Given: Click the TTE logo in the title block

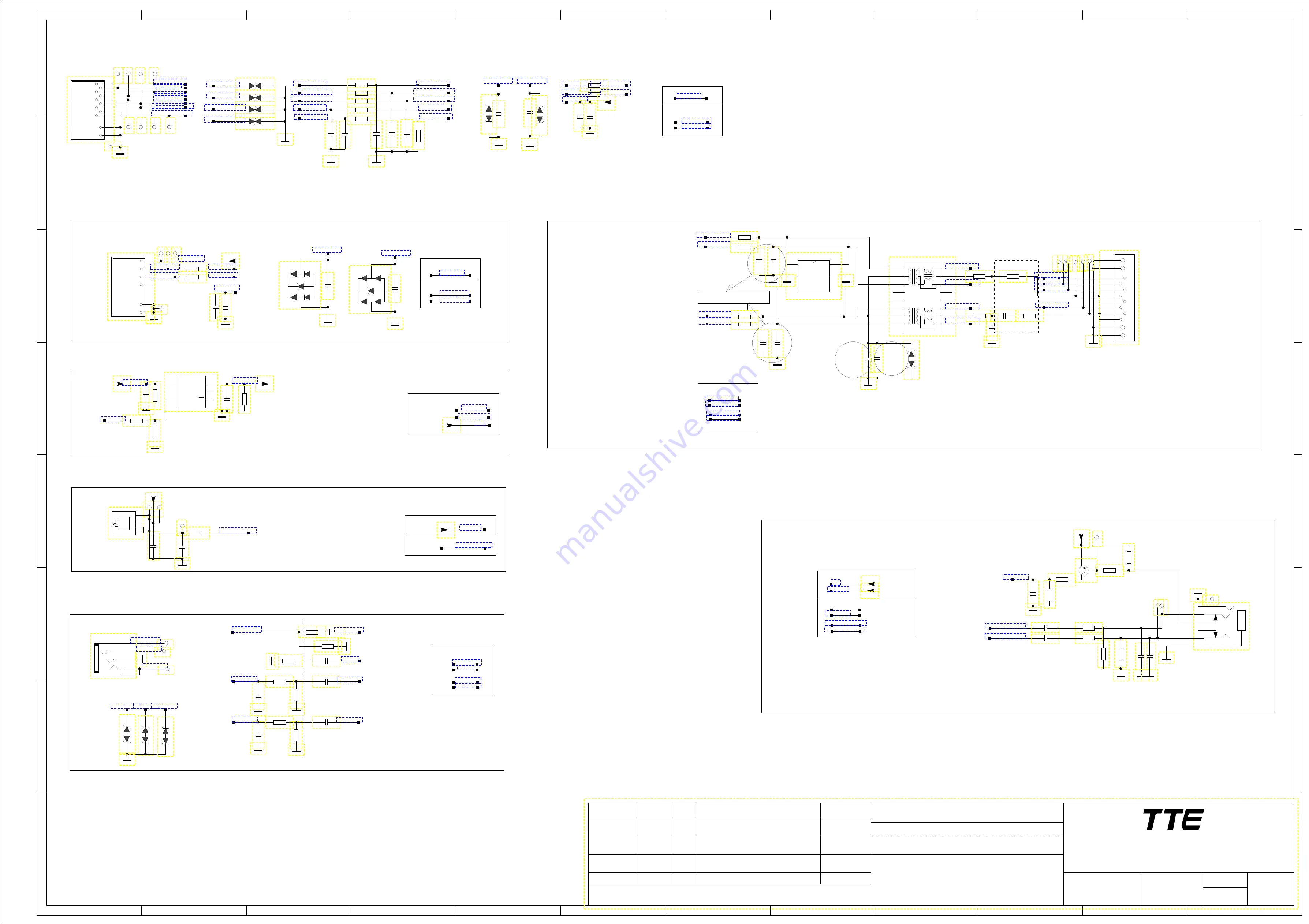Looking at the screenshot, I should pyautogui.click(x=1173, y=820).
